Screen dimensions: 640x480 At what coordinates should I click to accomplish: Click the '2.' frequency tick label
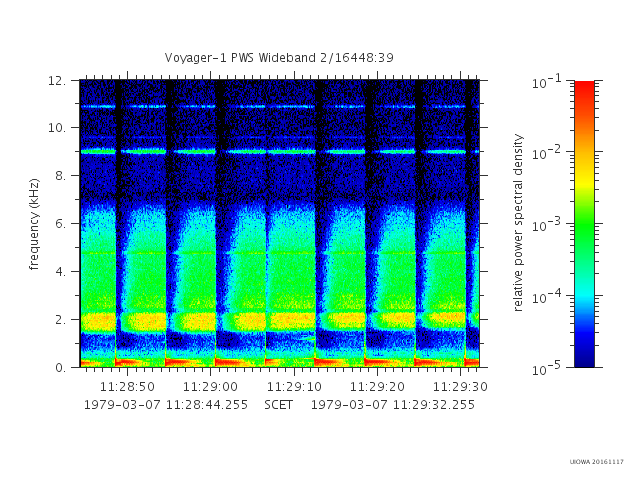60,320
